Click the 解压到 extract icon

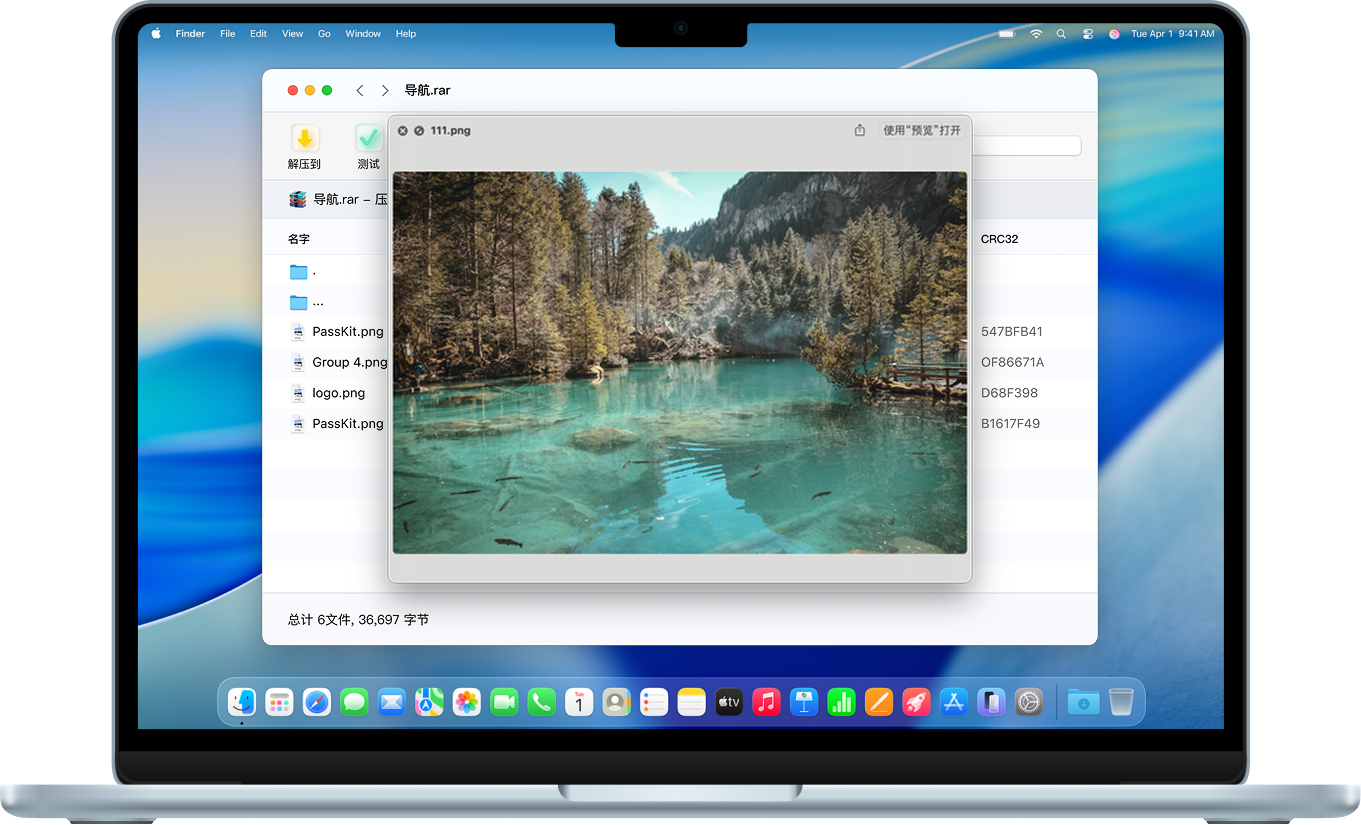pos(305,139)
